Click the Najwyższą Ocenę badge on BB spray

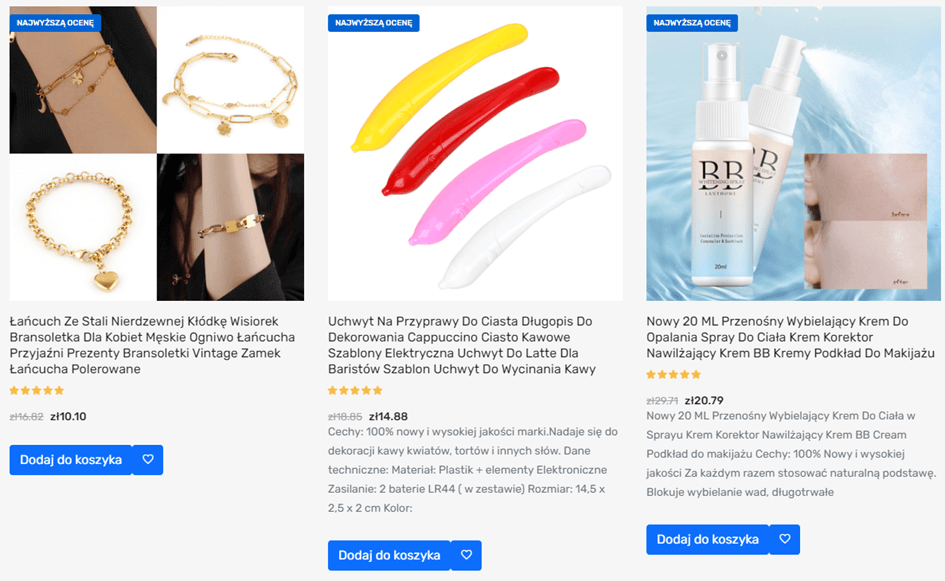(x=692, y=23)
